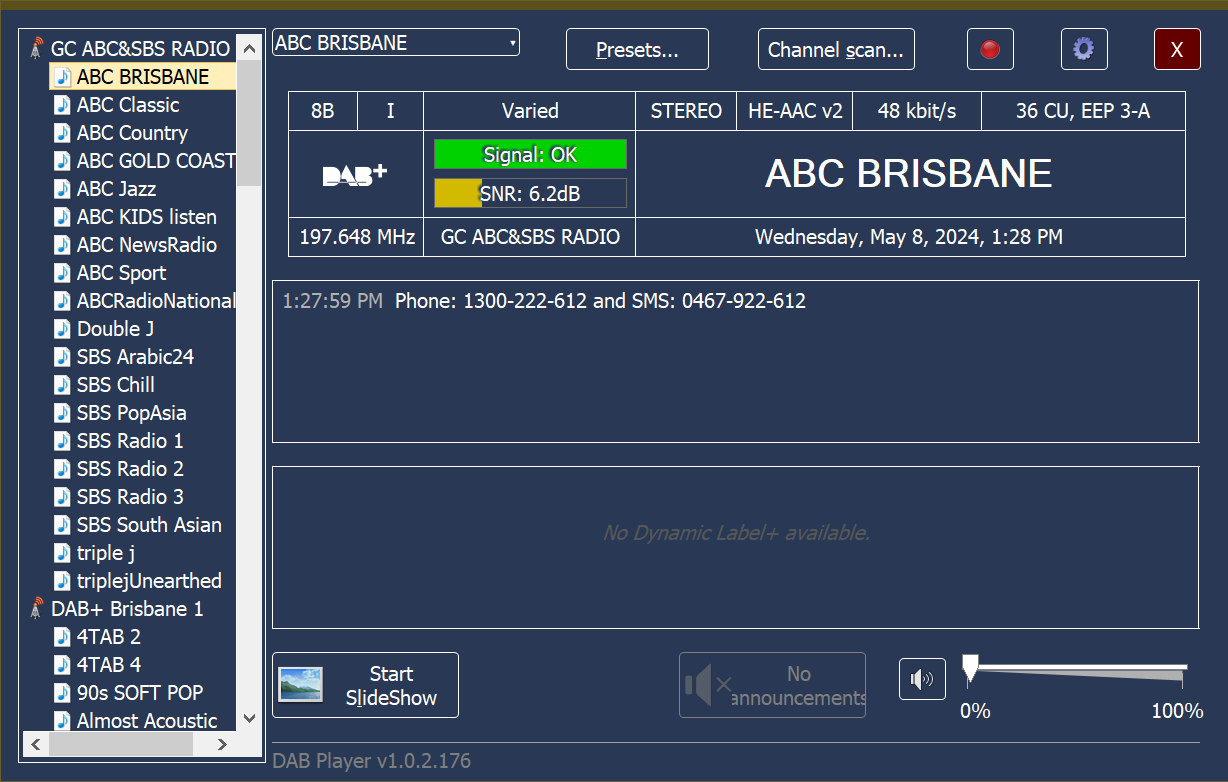Click the slideshow picture icon
This screenshot has width=1228, height=782.
click(x=300, y=685)
